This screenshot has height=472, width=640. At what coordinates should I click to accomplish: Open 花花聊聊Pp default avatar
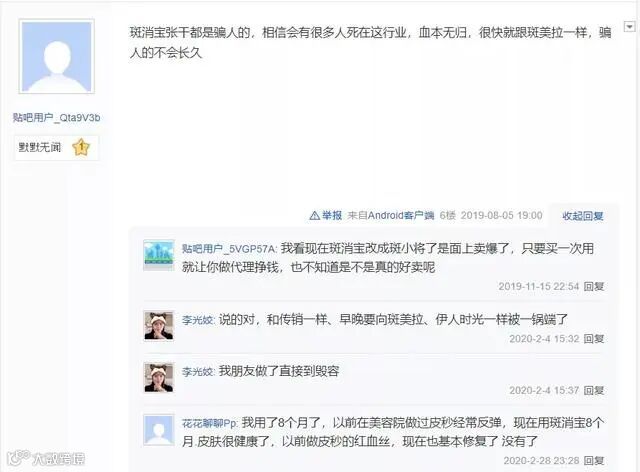[158, 430]
